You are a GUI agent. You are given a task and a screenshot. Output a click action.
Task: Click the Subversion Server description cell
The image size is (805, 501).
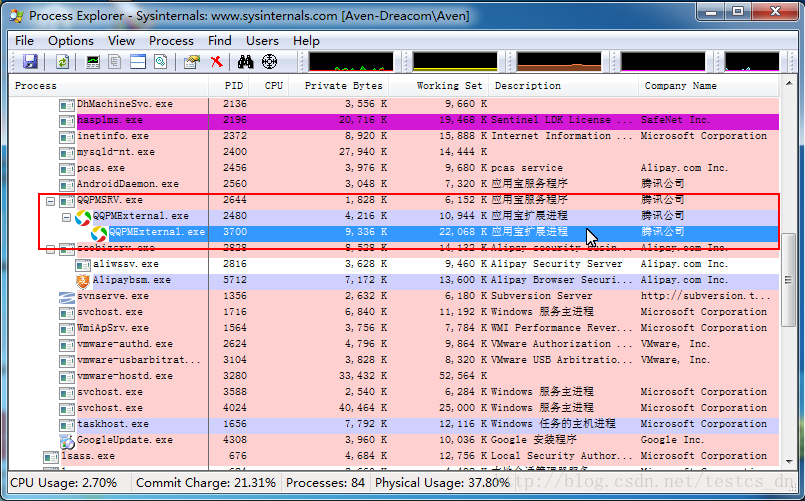542,296
